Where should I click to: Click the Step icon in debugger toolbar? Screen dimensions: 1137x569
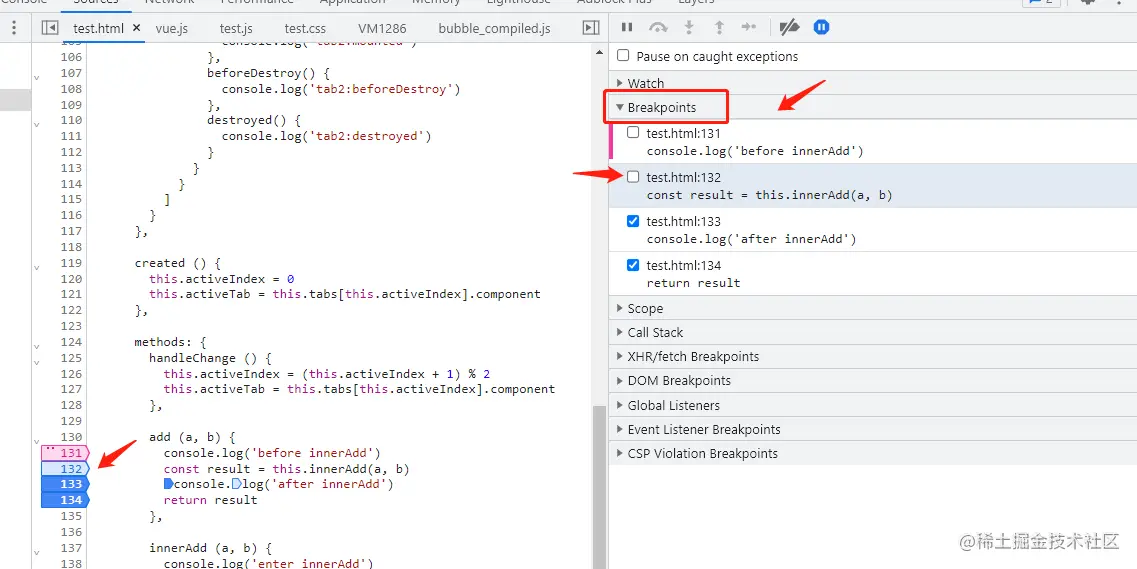click(749, 28)
